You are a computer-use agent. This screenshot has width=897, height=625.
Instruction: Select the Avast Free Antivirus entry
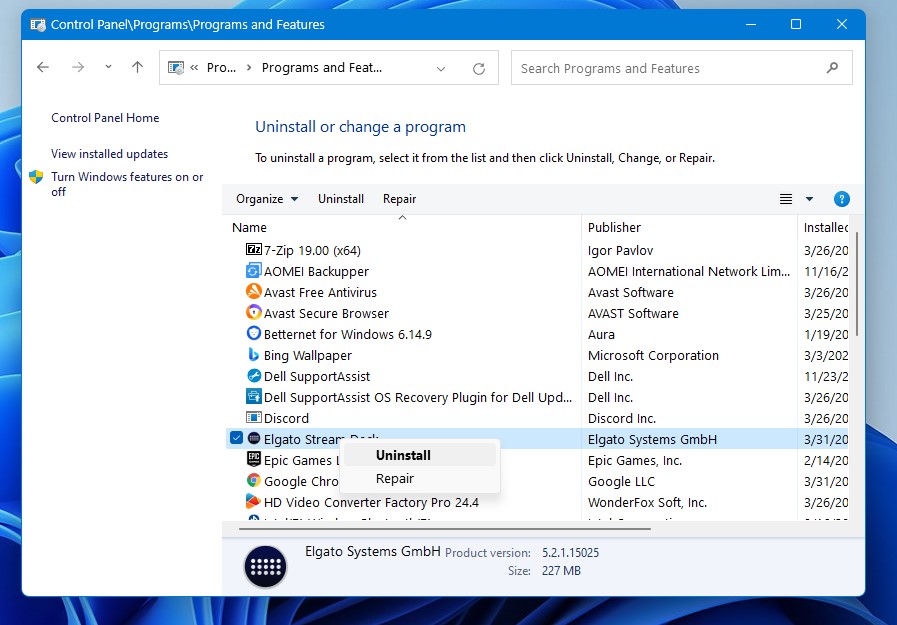320,292
